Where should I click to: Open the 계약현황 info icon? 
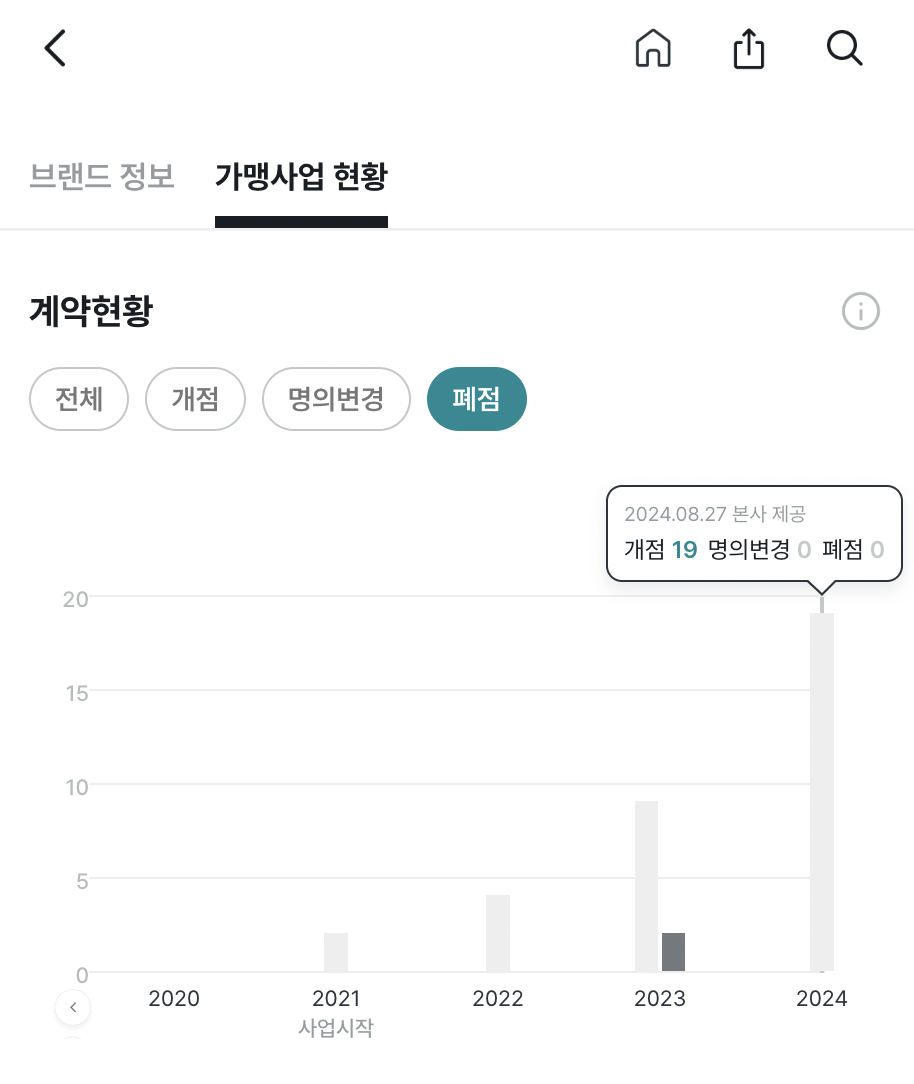[x=860, y=312]
